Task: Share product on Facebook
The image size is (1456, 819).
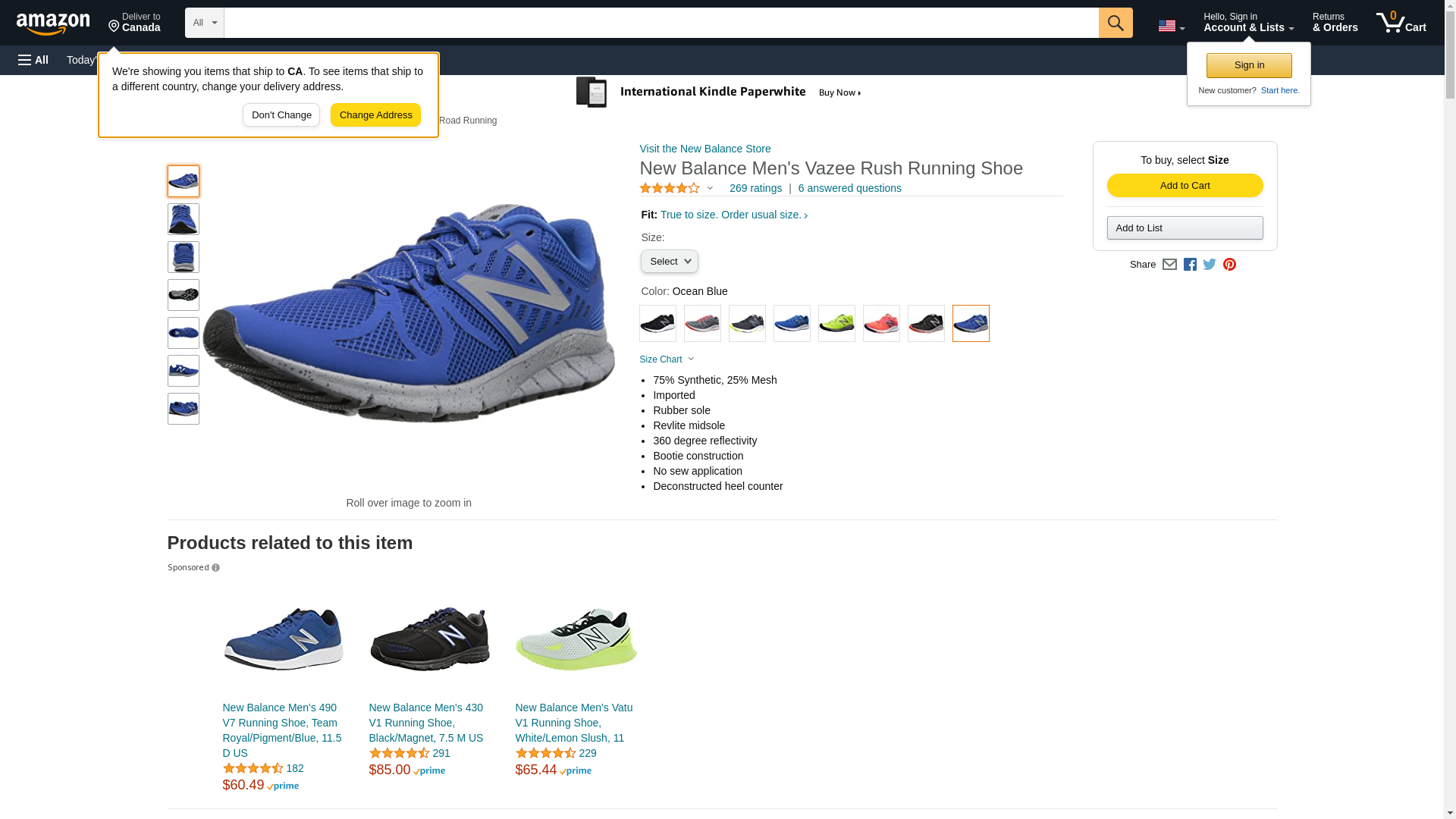Action: click(x=1190, y=265)
